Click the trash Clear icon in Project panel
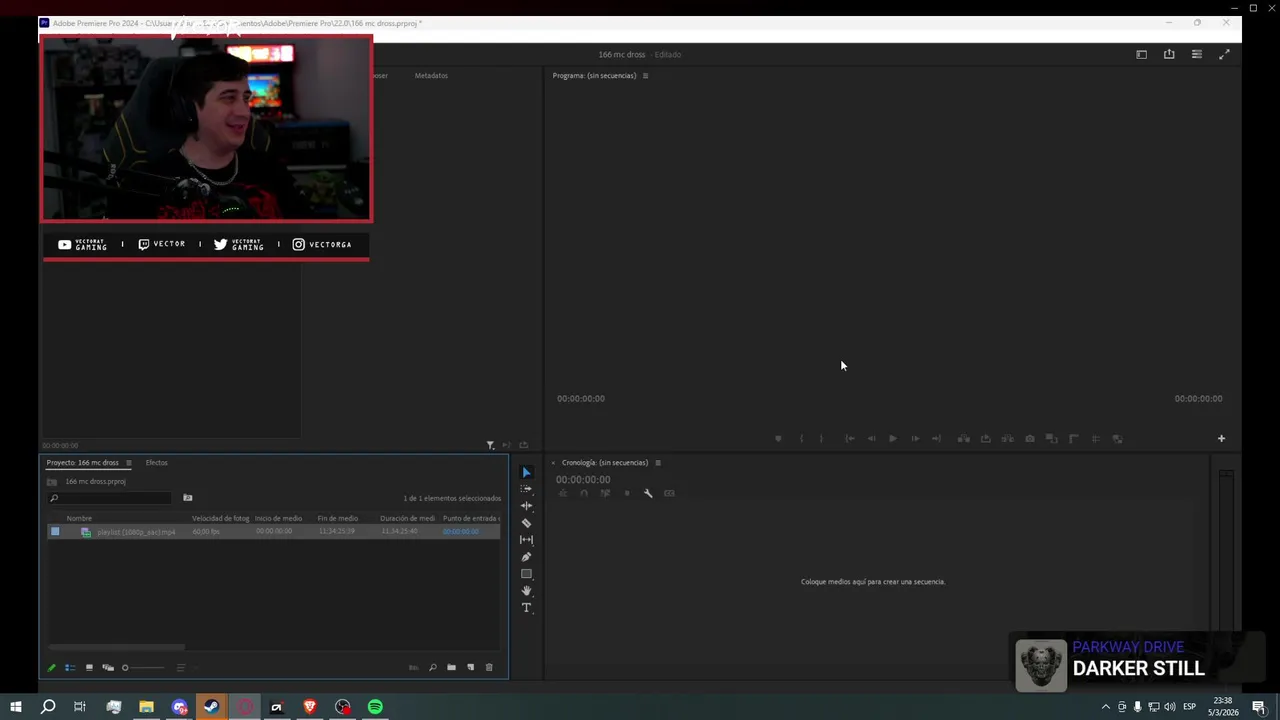 point(489,667)
